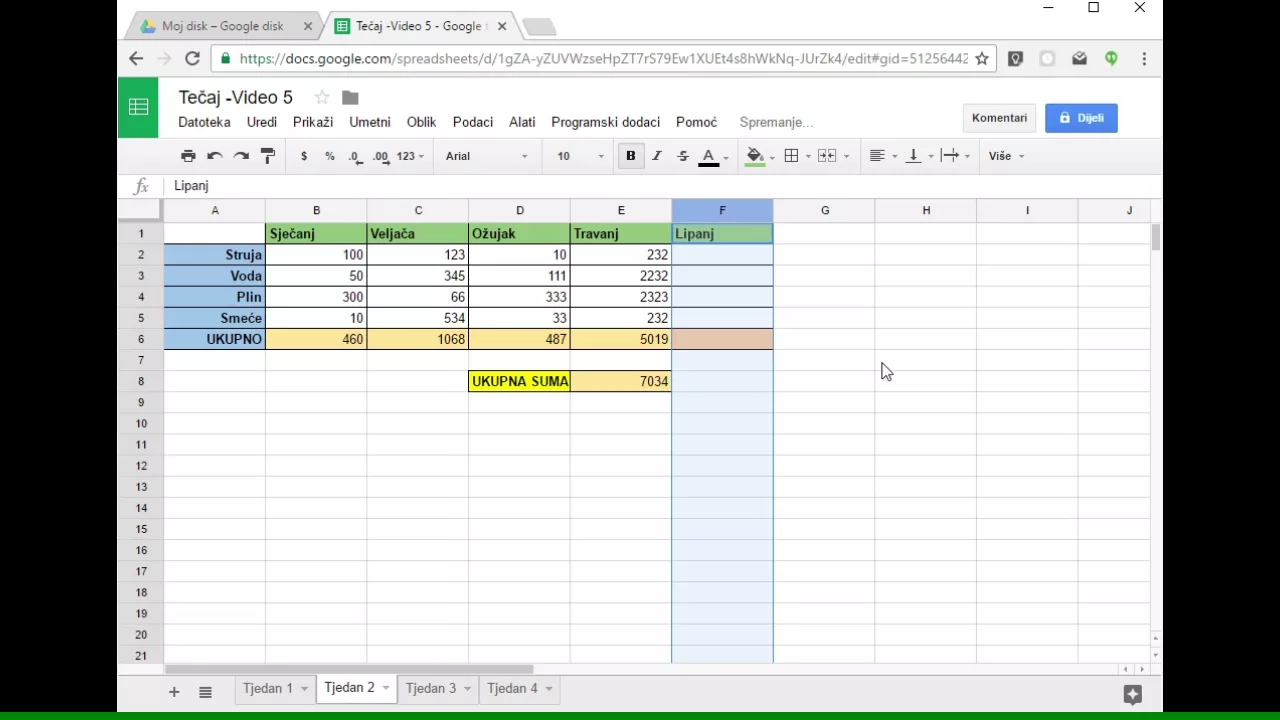
Task: Click the blue Dijeli share button
Action: pos(1081,118)
